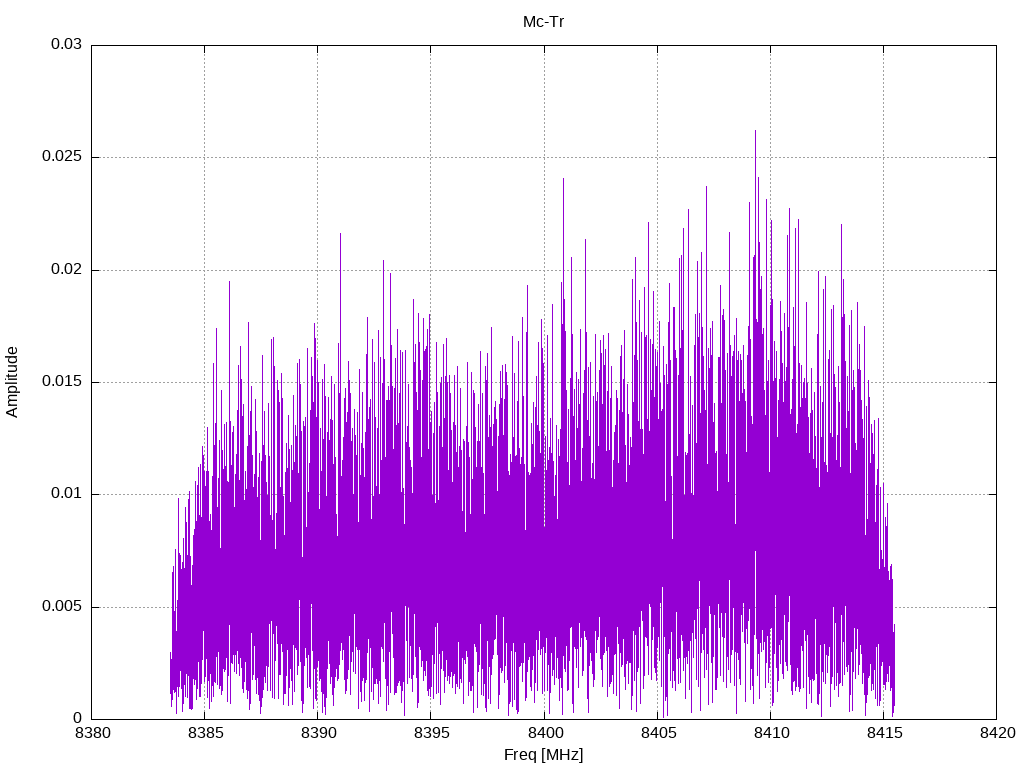Click the plot title "Mc-Tr"
Screen dimensions: 1024x768
[x=543, y=22]
